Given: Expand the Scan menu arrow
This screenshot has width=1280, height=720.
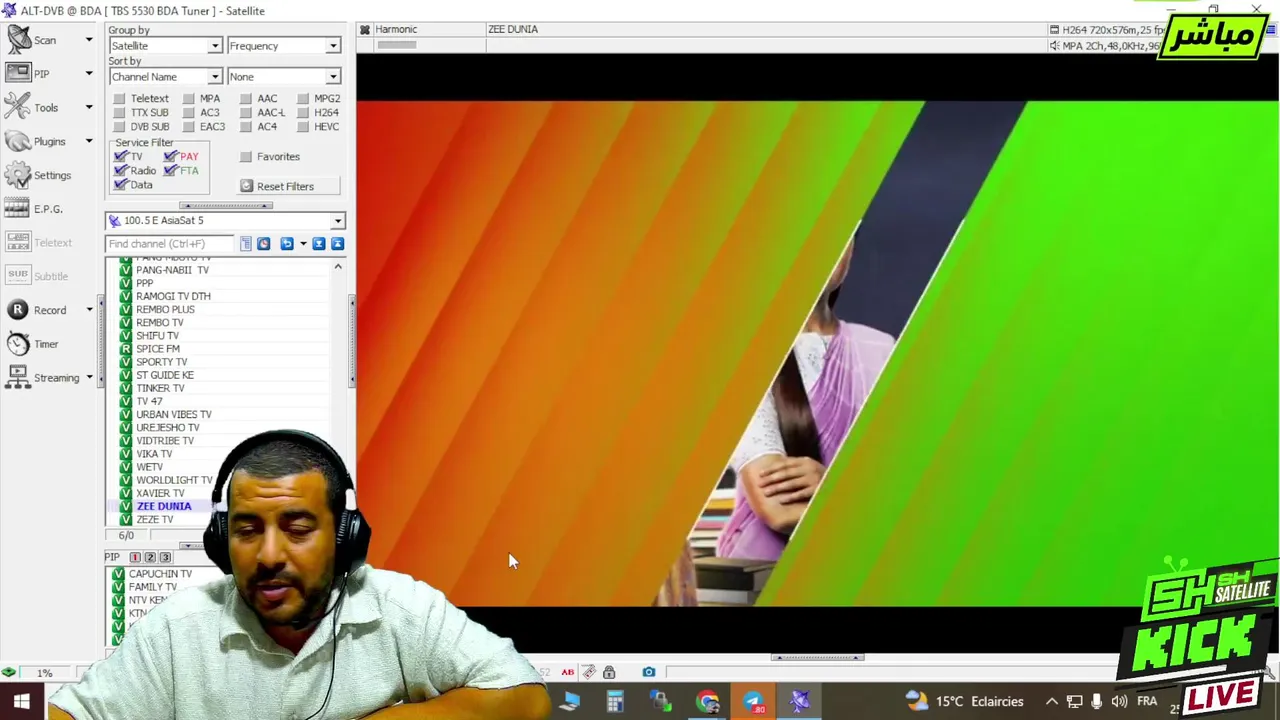Looking at the screenshot, I should pos(89,40).
